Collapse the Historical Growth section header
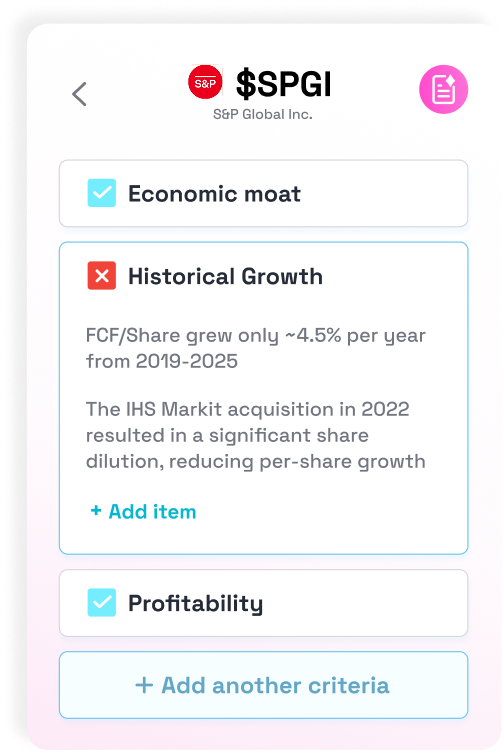Viewport: 504px width, 755px height. tap(263, 276)
